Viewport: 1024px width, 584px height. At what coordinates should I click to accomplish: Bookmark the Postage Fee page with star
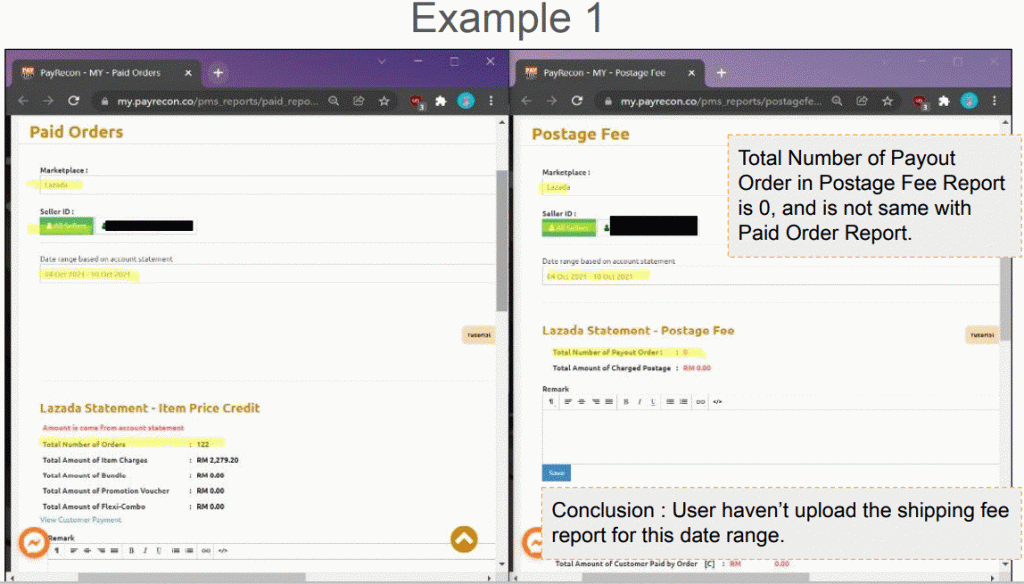tap(888, 101)
